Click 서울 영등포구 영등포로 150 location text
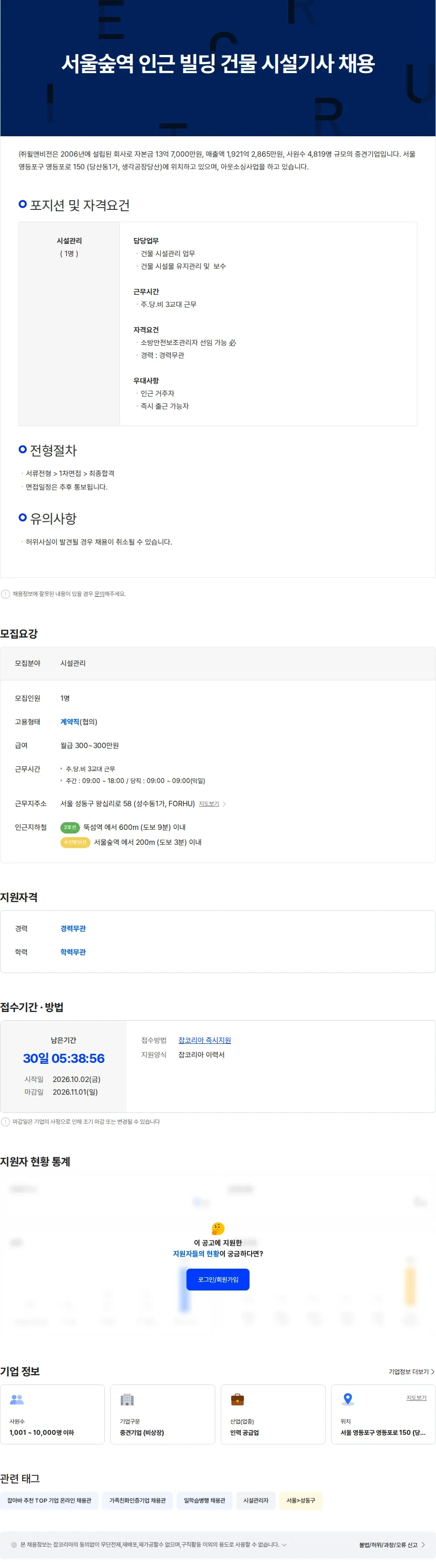436x1568 pixels. 383,1433
